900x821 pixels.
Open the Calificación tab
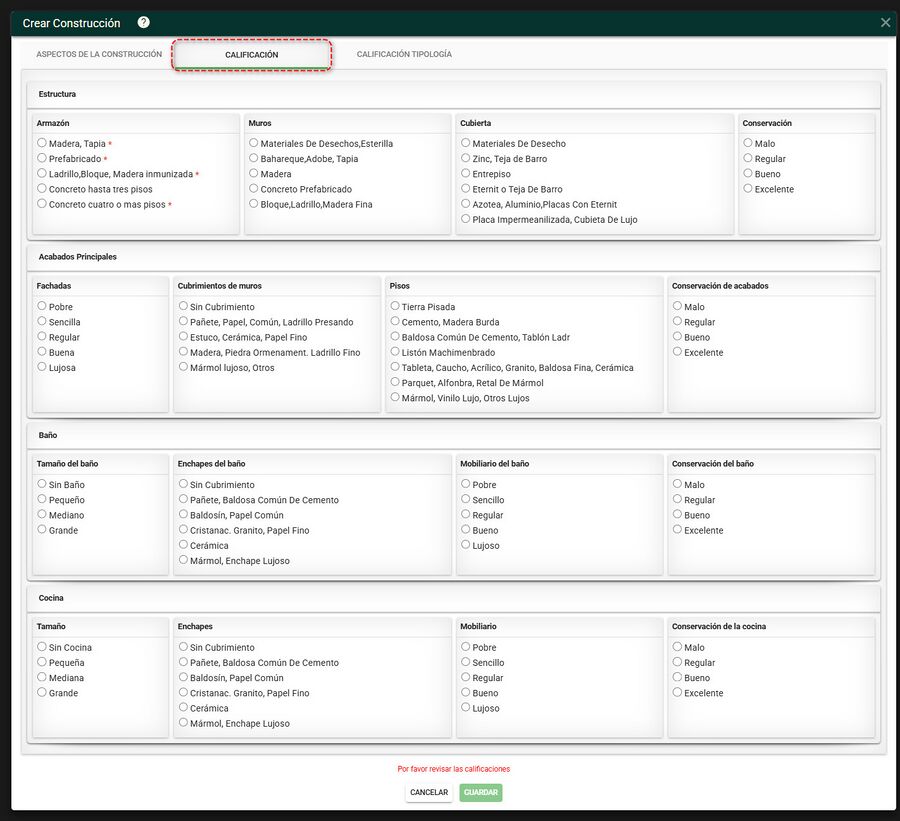click(x=251, y=55)
